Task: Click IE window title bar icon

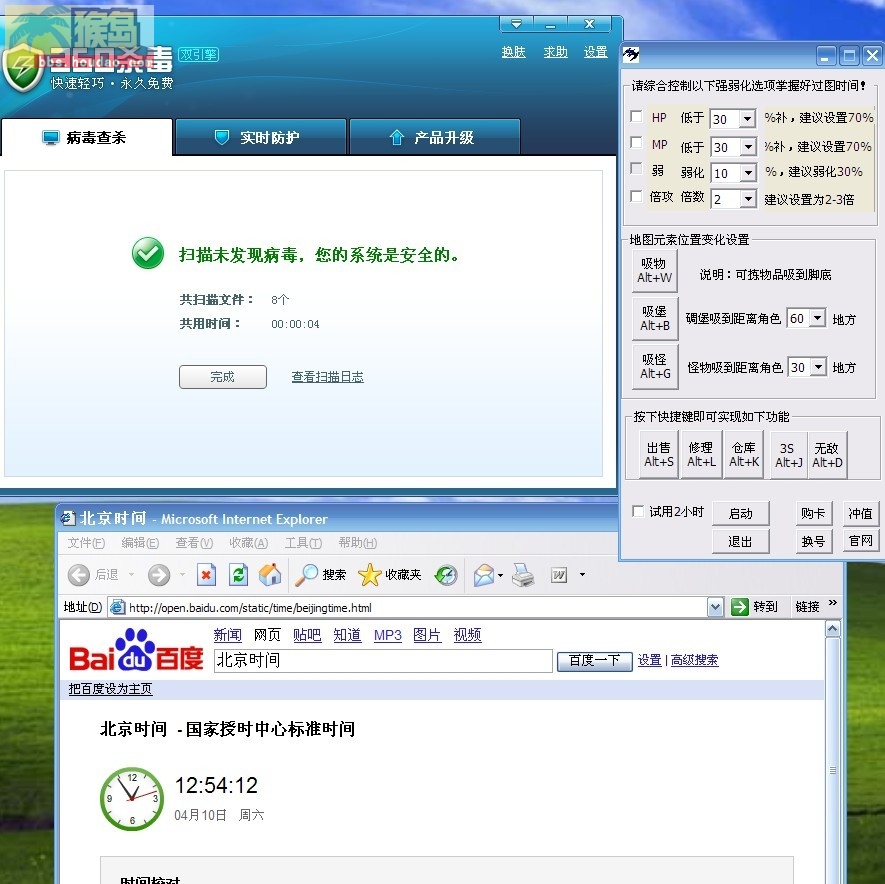Action: click(69, 518)
